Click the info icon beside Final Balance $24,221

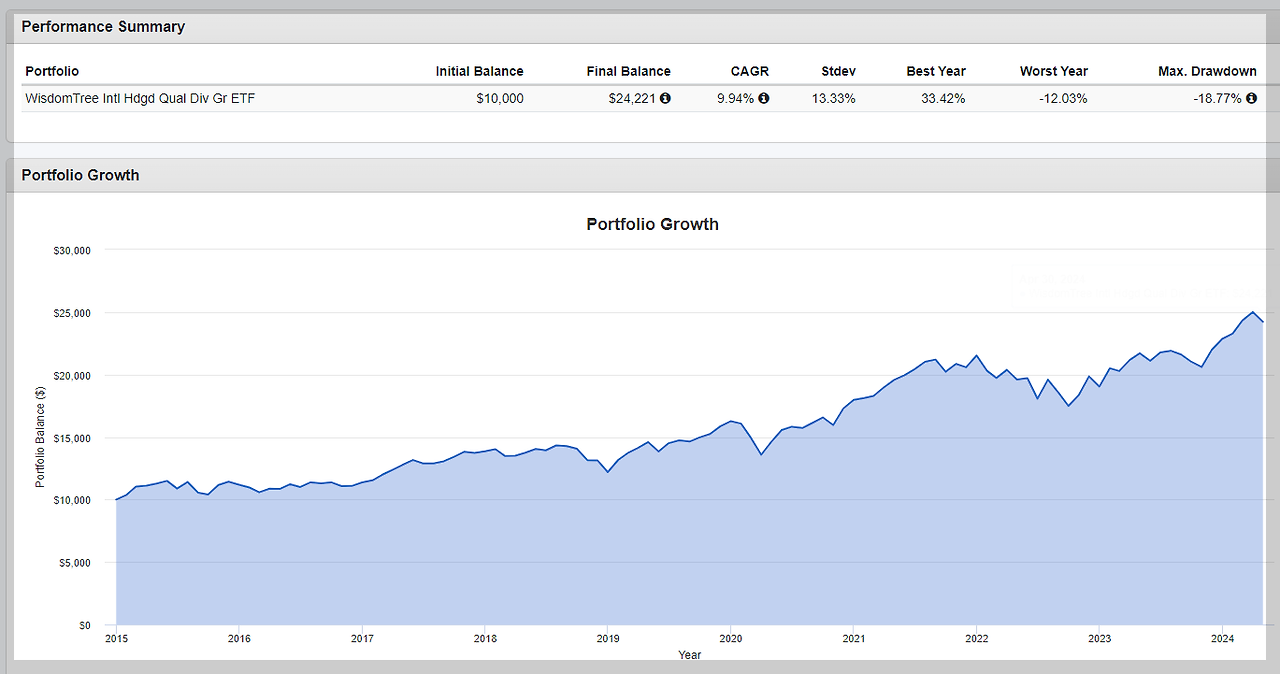(x=665, y=98)
